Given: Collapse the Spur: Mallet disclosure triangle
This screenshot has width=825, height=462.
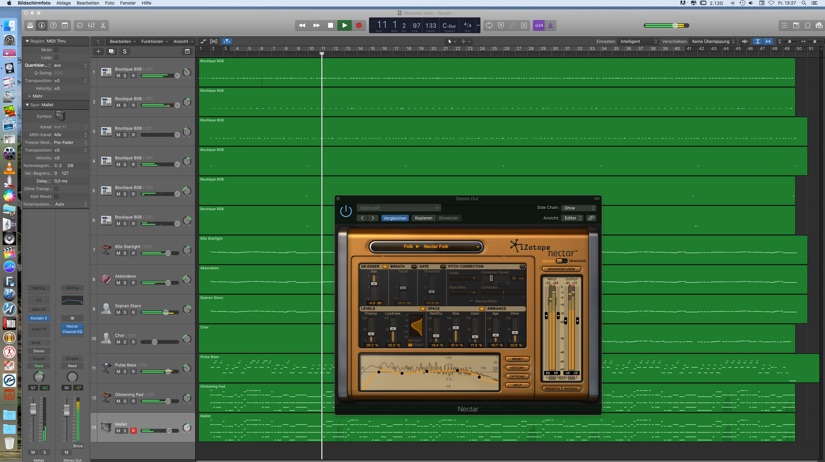Looking at the screenshot, I should click(x=27, y=105).
